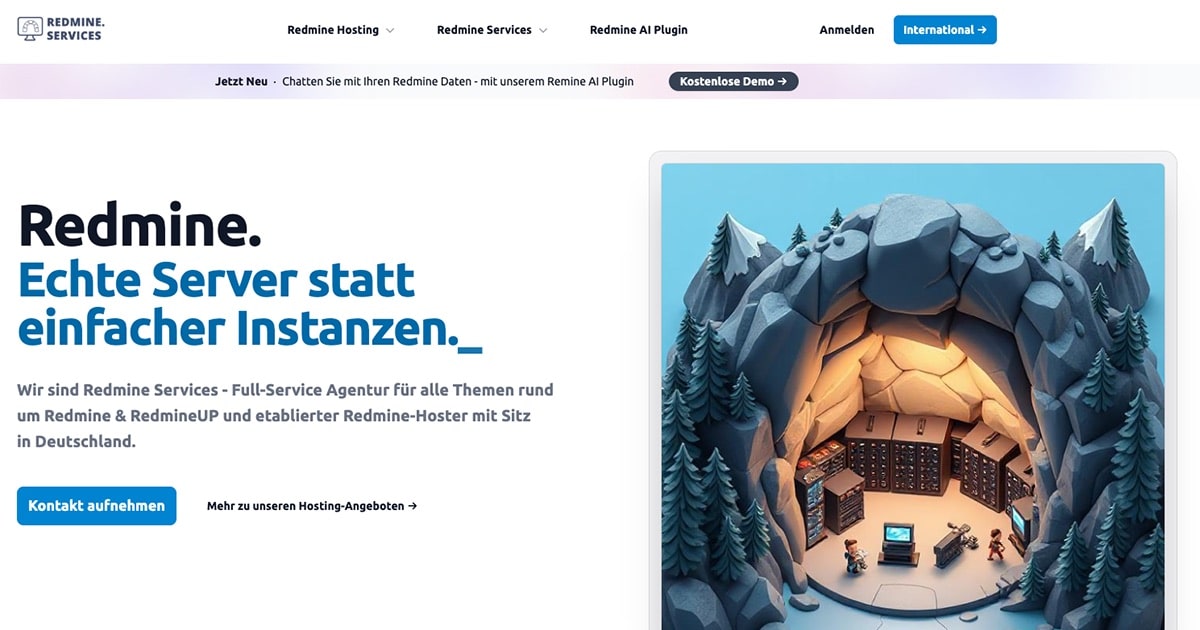
Task: Click the REDMINE. SERVICES logo text
Action: 74,29
